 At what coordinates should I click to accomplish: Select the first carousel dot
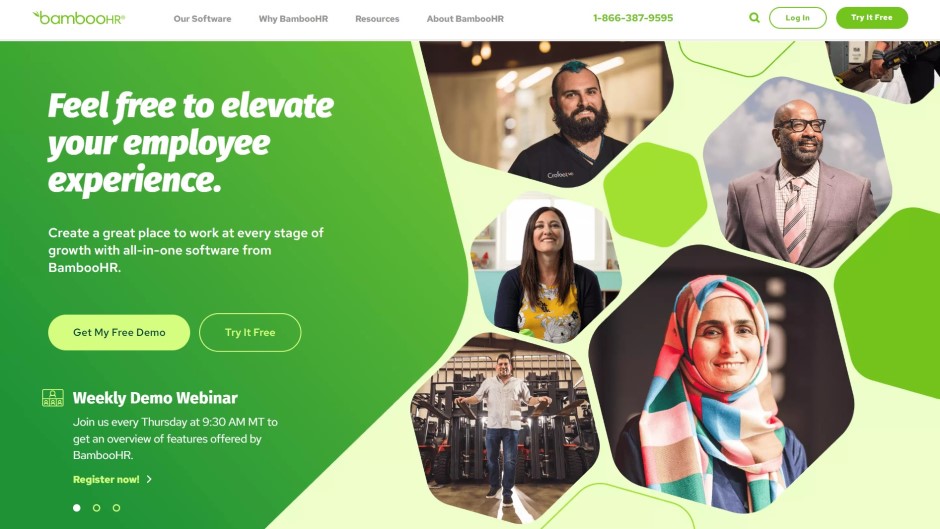77,508
